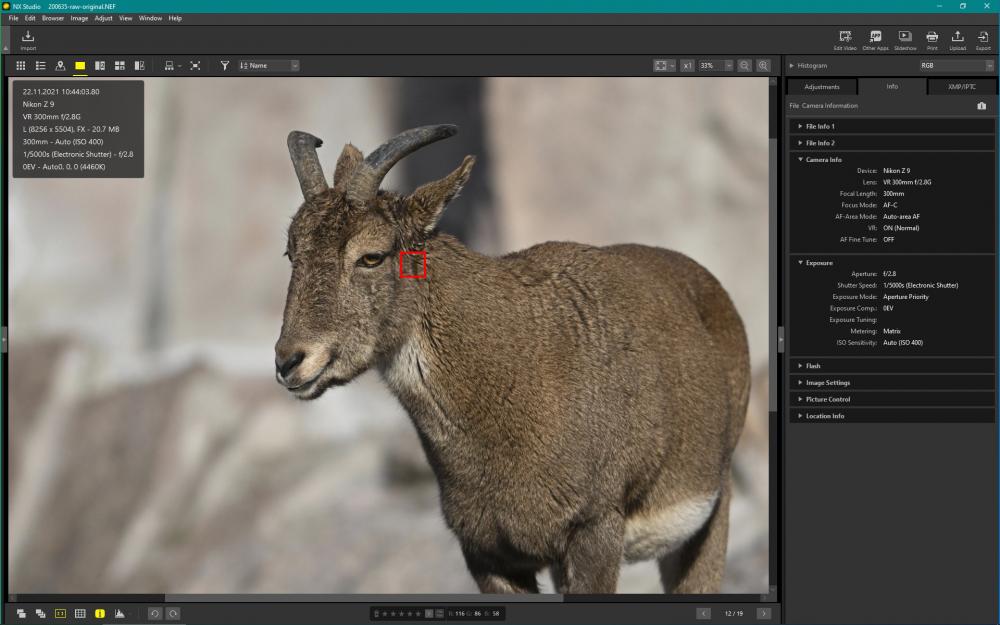
Task: Switch to the Adjustments tab
Action: coord(822,87)
